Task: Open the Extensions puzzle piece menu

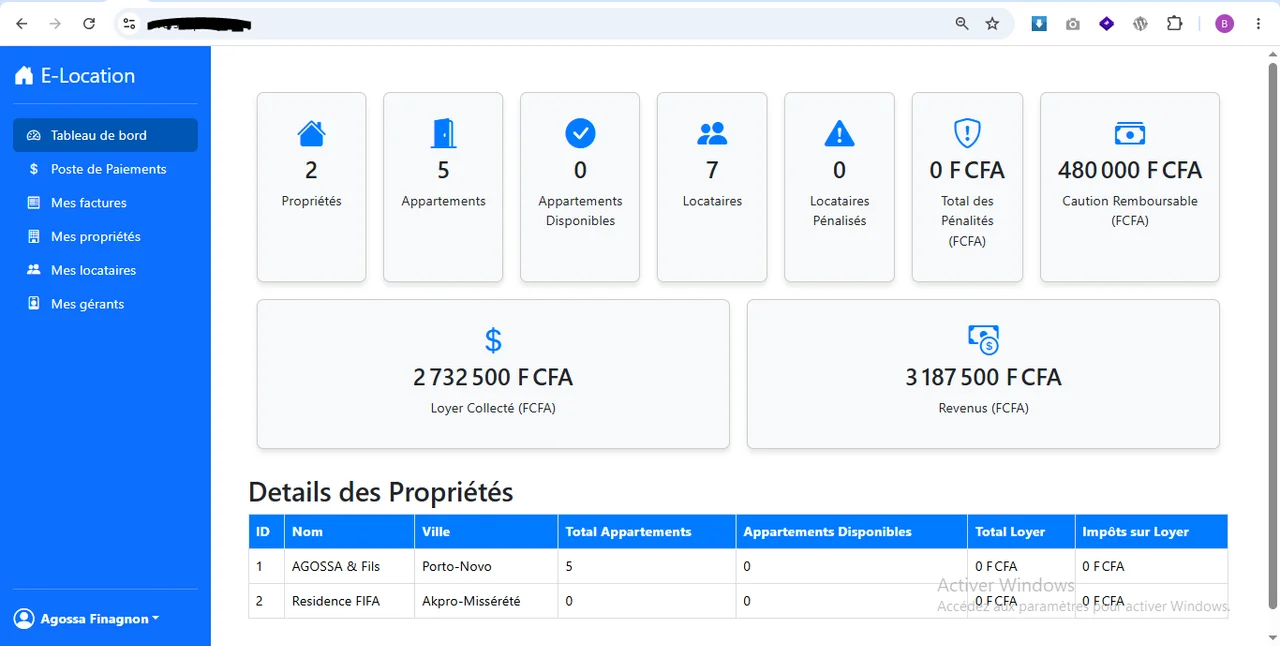Action: [x=1175, y=24]
